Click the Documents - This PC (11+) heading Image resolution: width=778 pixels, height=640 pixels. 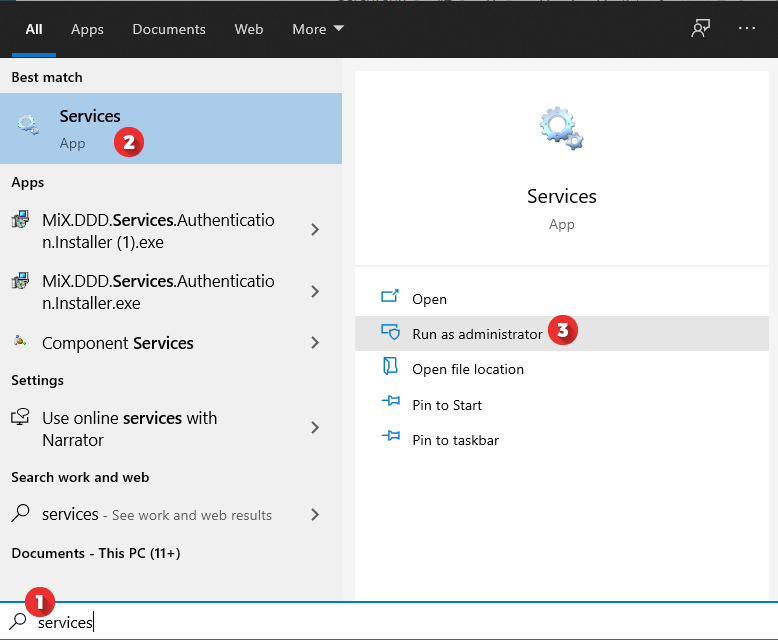[96, 553]
